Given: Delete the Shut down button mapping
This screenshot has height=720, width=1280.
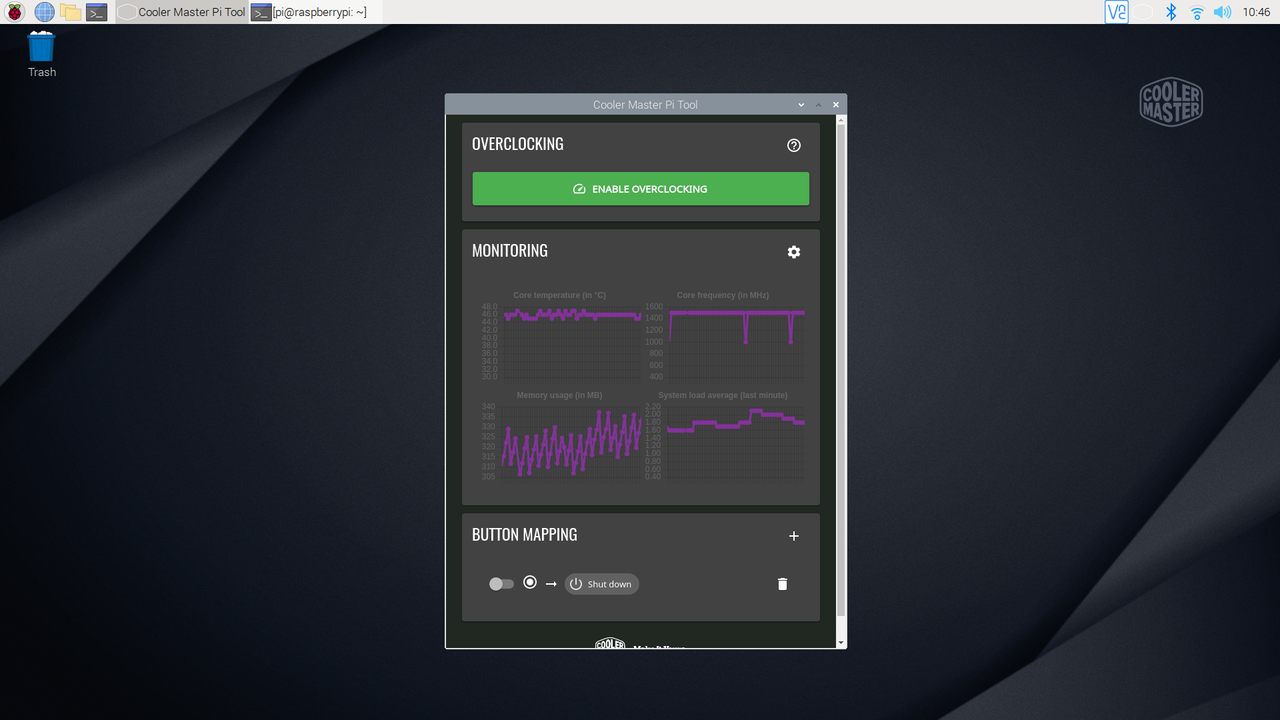Looking at the screenshot, I should (782, 584).
